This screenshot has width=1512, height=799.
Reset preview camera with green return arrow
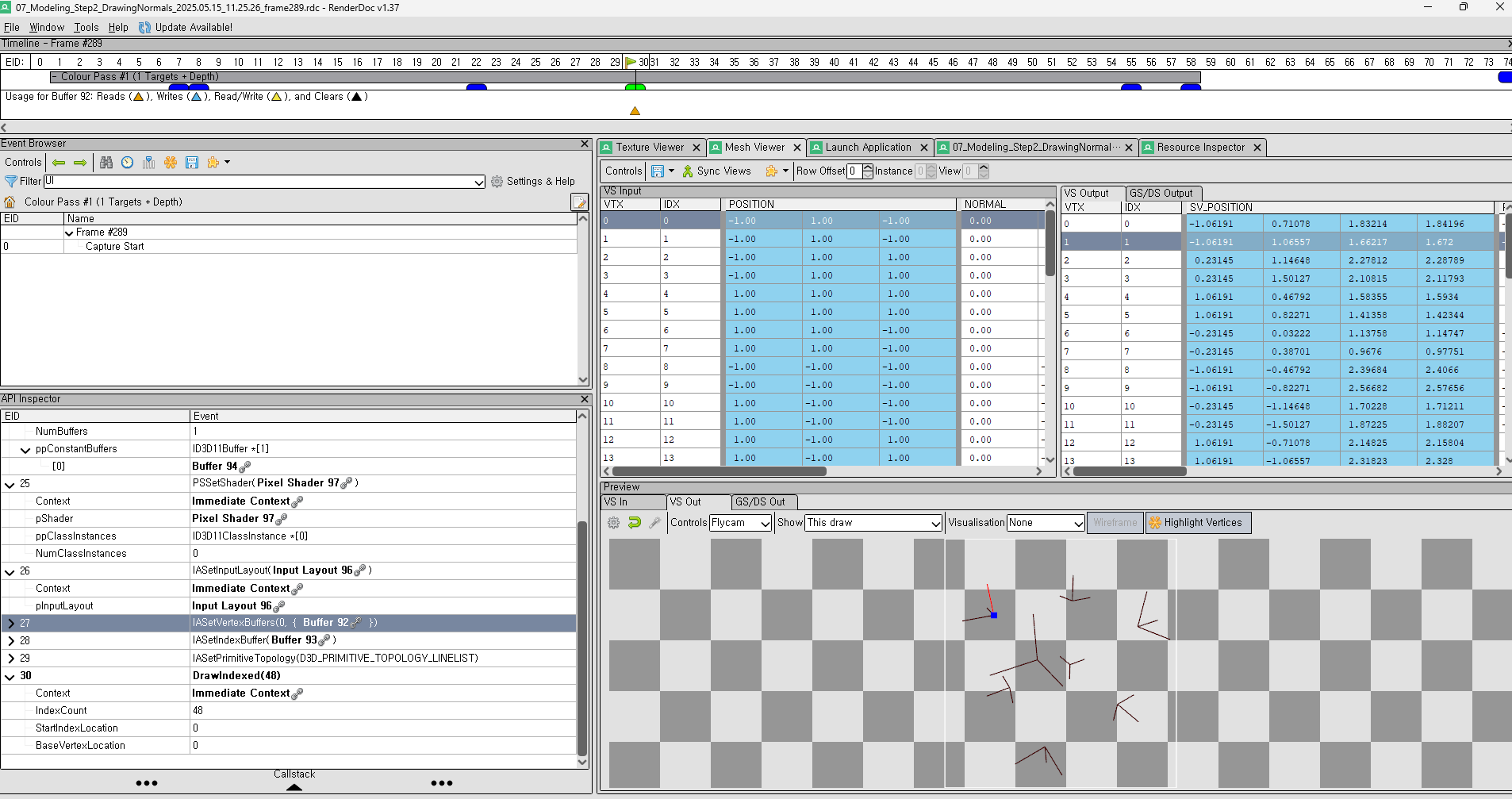click(634, 523)
